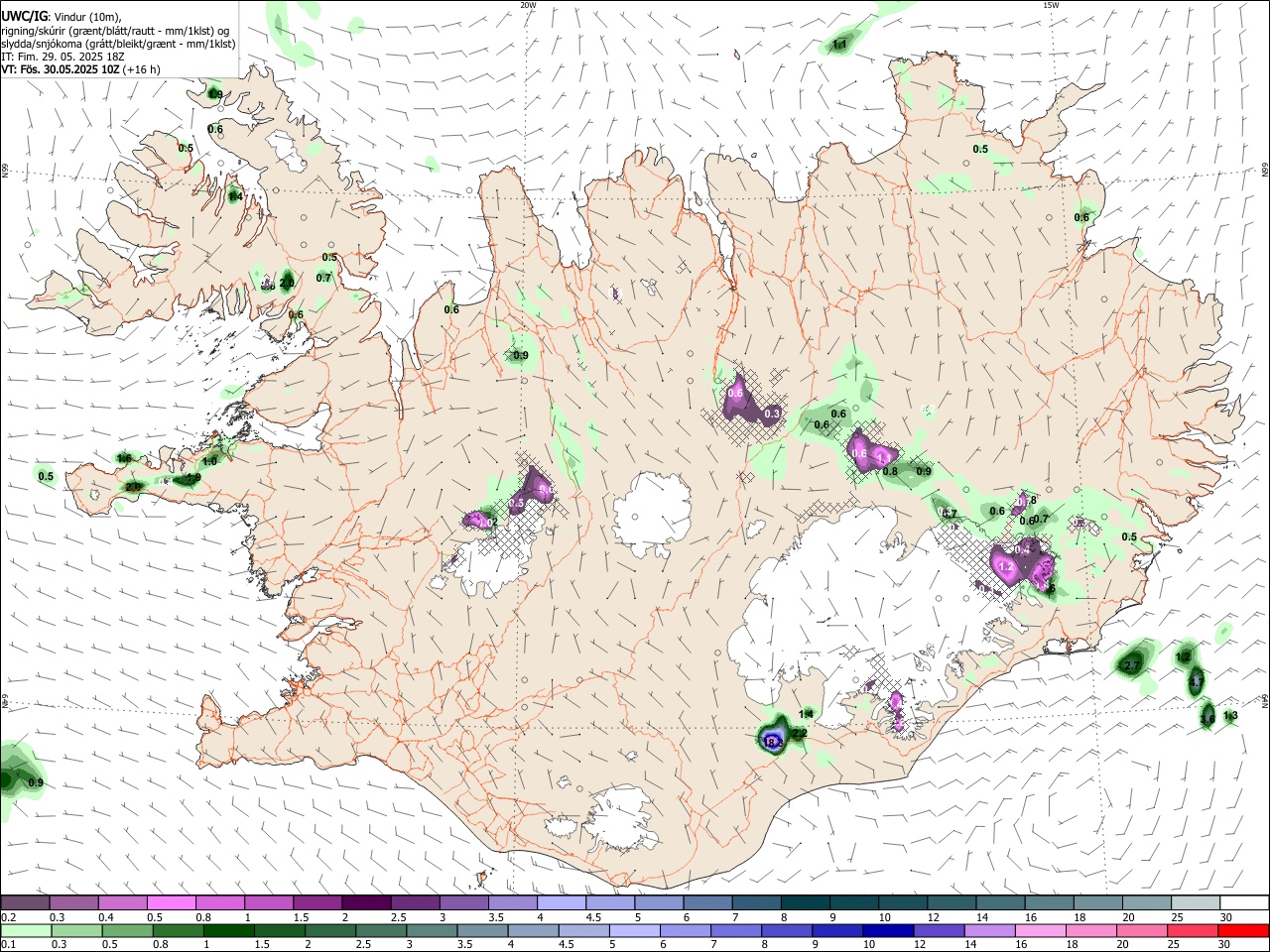Click the dark green rain legend swatch labeled 1
The height and width of the screenshot is (952, 1270).
pos(228,930)
